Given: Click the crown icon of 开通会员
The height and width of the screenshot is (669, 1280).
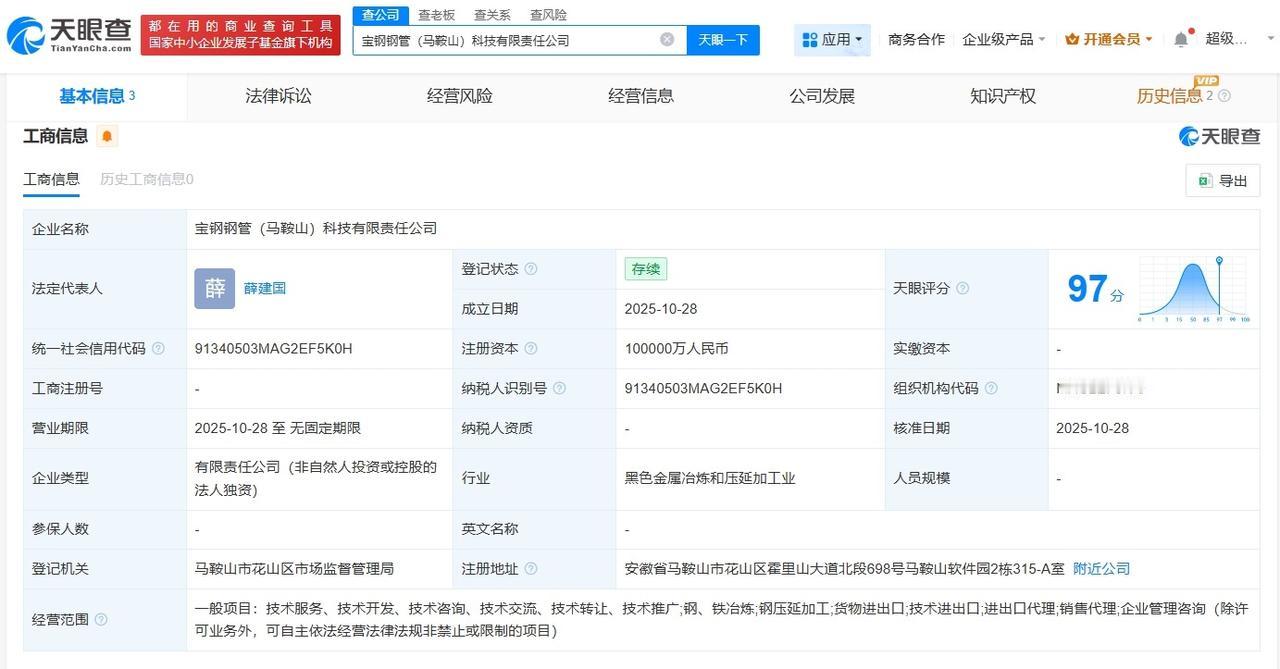Looking at the screenshot, I should coord(1072,40).
